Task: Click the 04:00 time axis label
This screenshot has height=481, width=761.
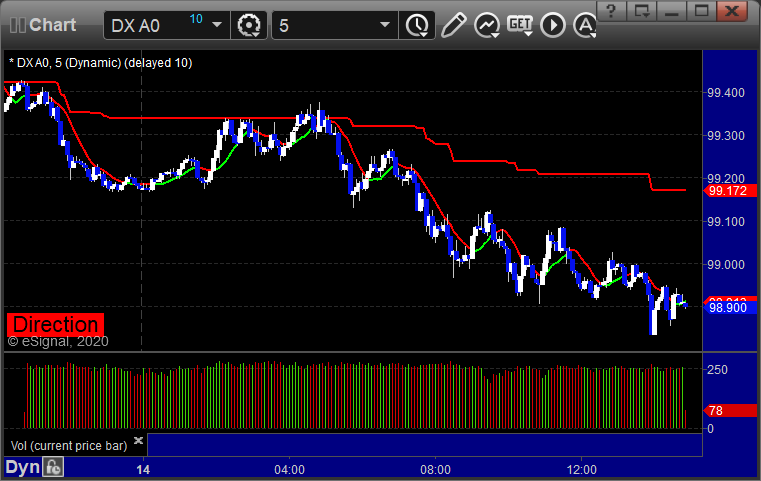Action: [x=290, y=470]
